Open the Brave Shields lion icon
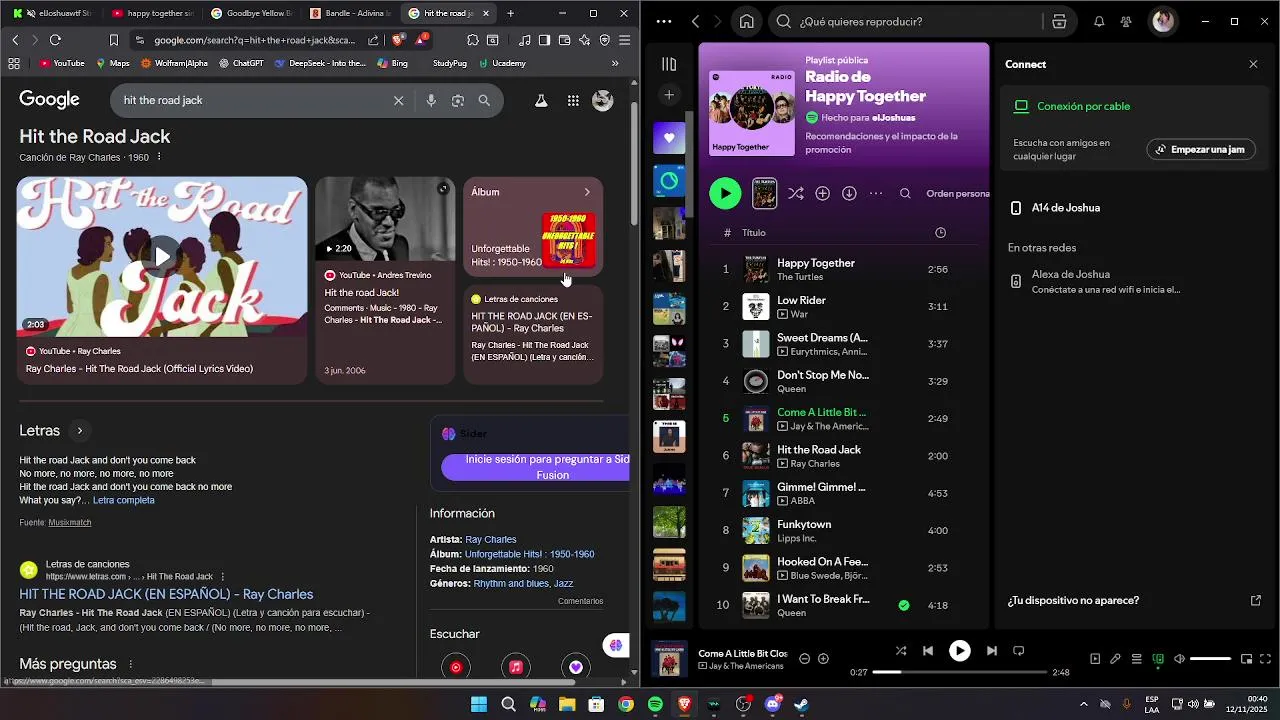Image resolution: width=1280 pixels, height=720 pixels. pyautogui.click(x=399, y=40)
